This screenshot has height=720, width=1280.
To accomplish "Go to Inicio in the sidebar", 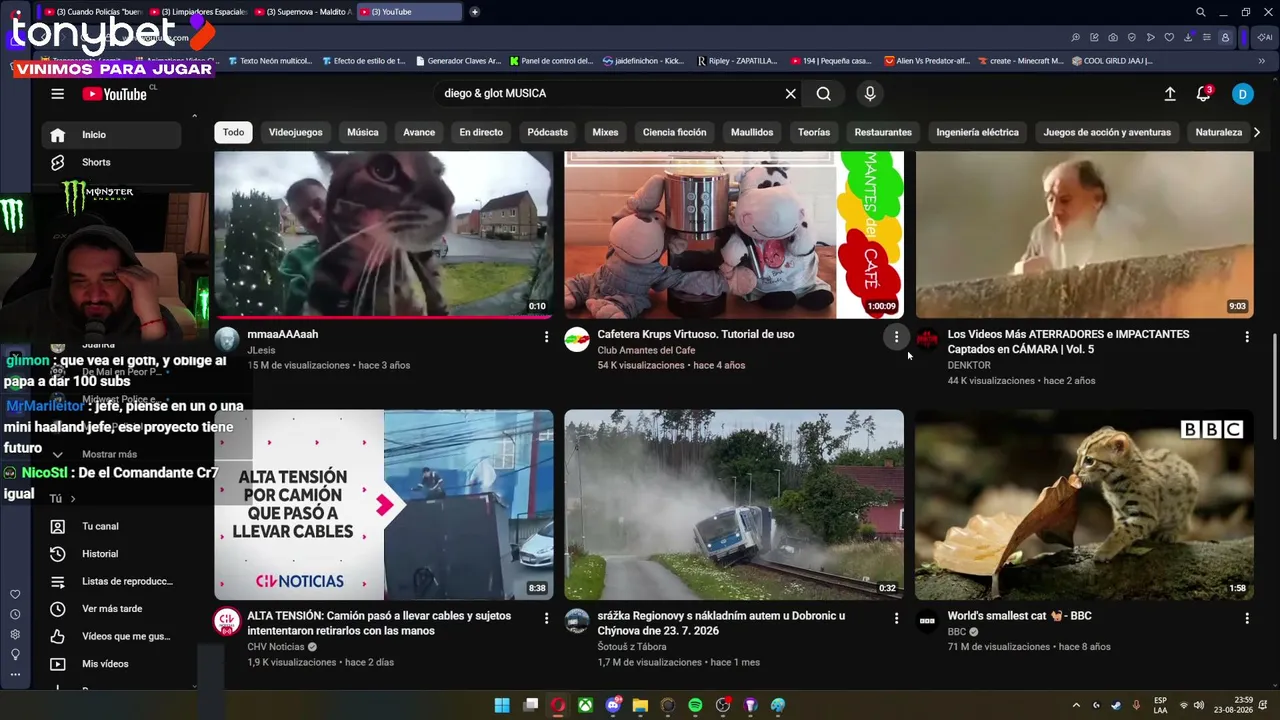I will click(x=112, y=135).
